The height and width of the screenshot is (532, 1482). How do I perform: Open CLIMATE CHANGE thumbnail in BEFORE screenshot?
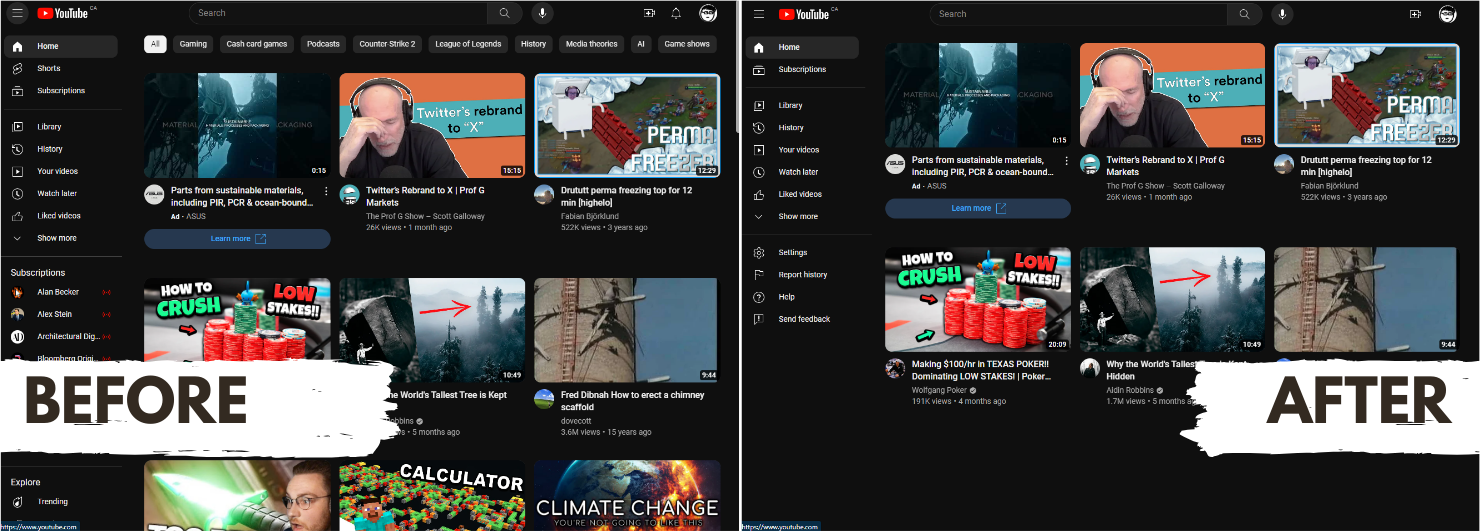click(x=627, y=495)
